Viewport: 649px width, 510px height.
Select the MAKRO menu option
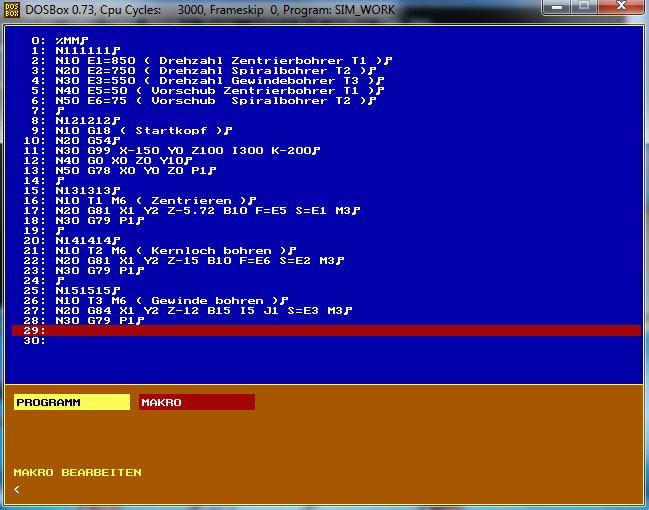(197, 402)
